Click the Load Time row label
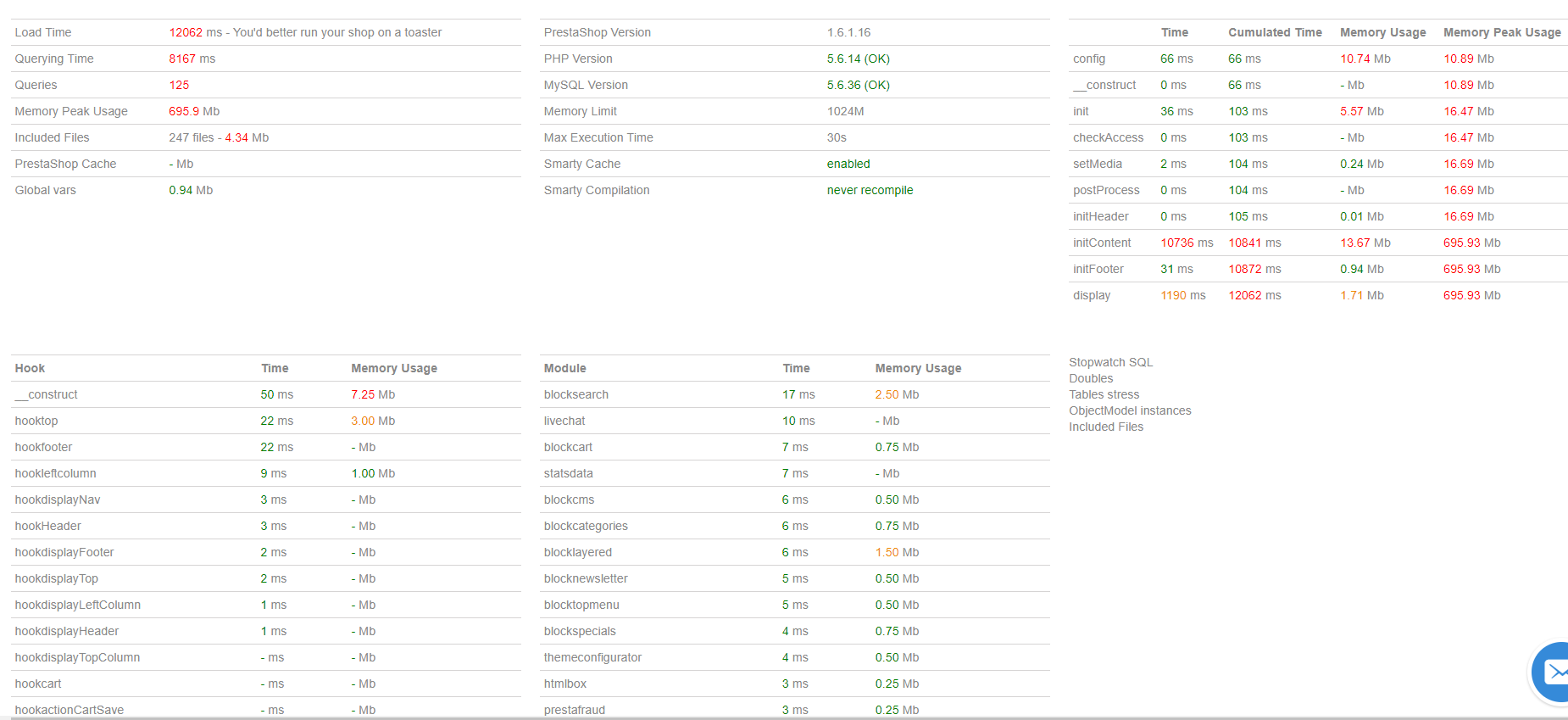Image resolution: width=1568 pixels, height=720 pixels. tap(43, 32)
